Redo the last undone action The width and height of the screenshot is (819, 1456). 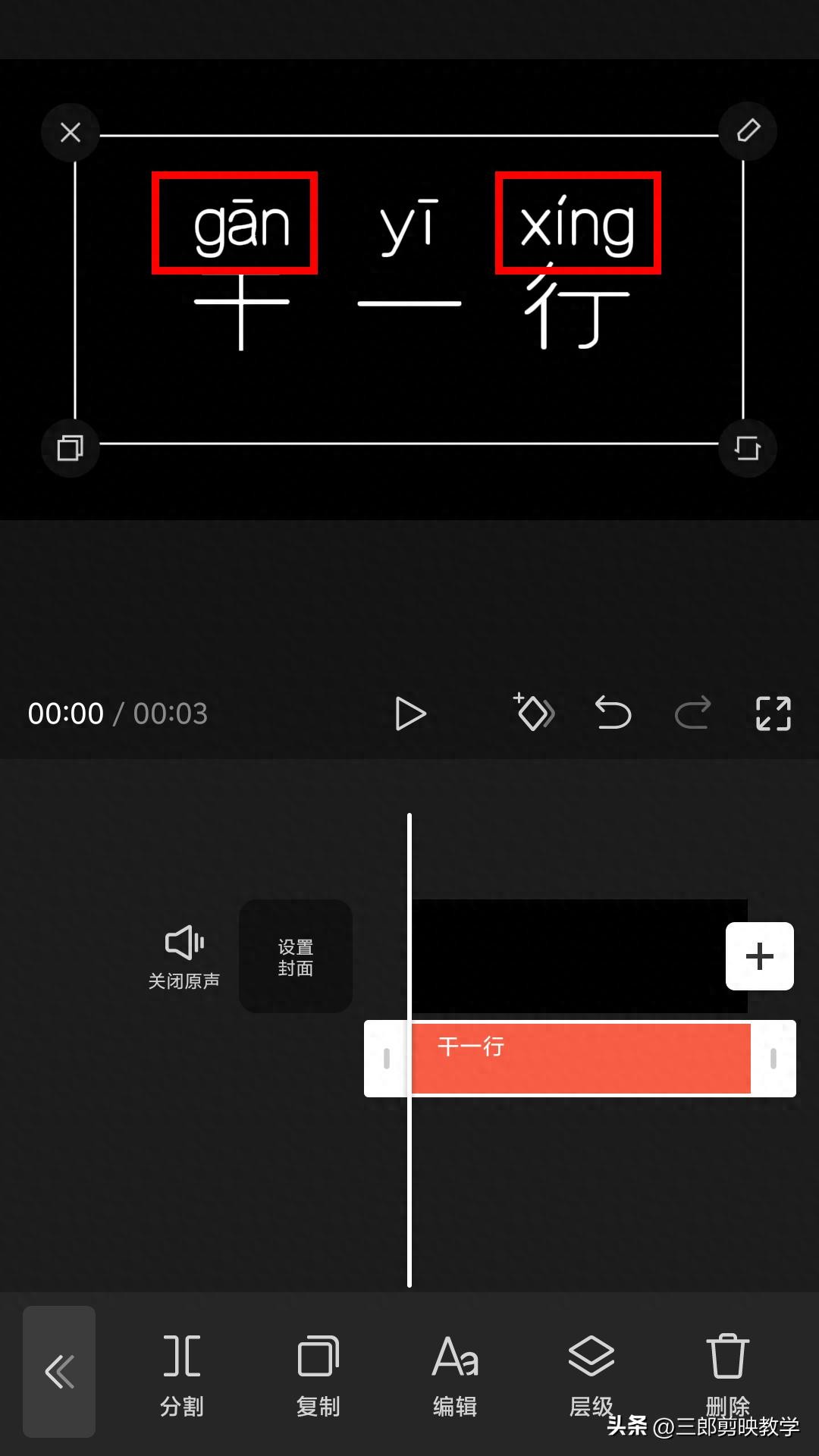(693, 713)
